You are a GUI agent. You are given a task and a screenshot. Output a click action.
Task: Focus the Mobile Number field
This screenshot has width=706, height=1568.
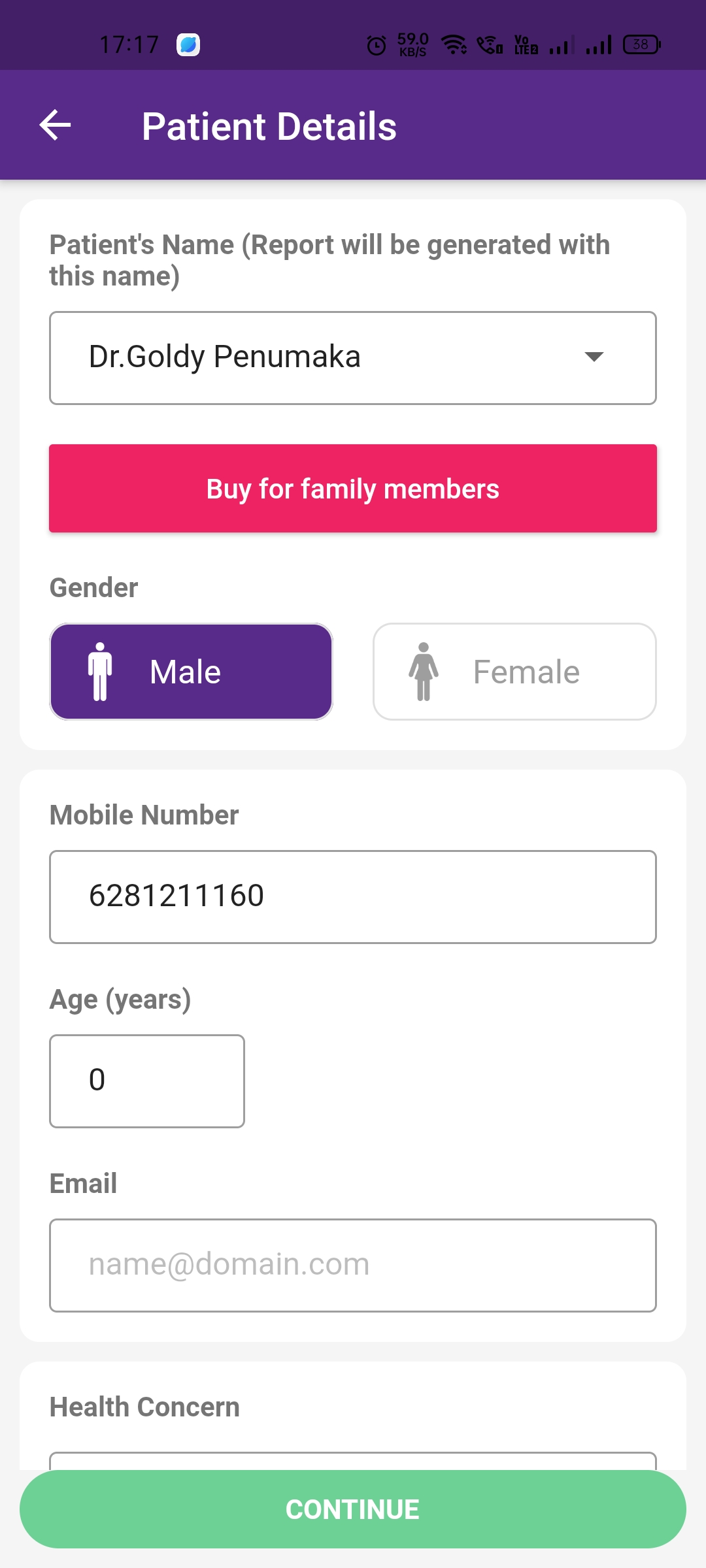click(x=353, y=896)
